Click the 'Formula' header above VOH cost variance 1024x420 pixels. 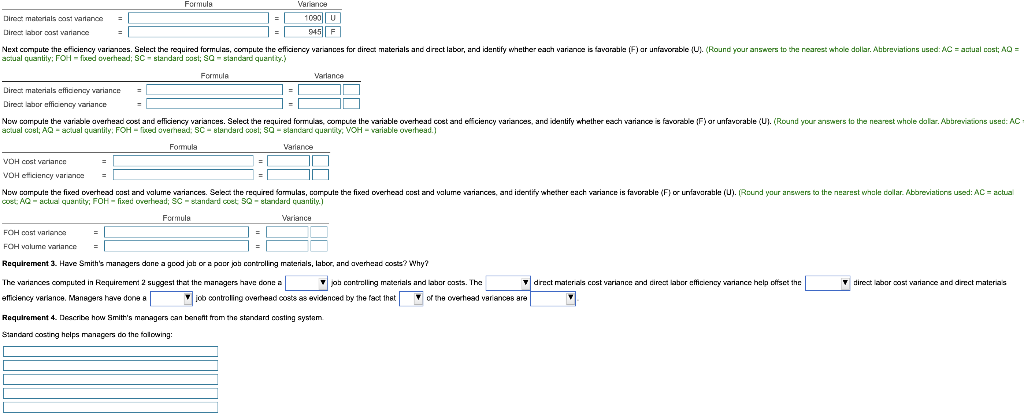[x=184, y=147]
